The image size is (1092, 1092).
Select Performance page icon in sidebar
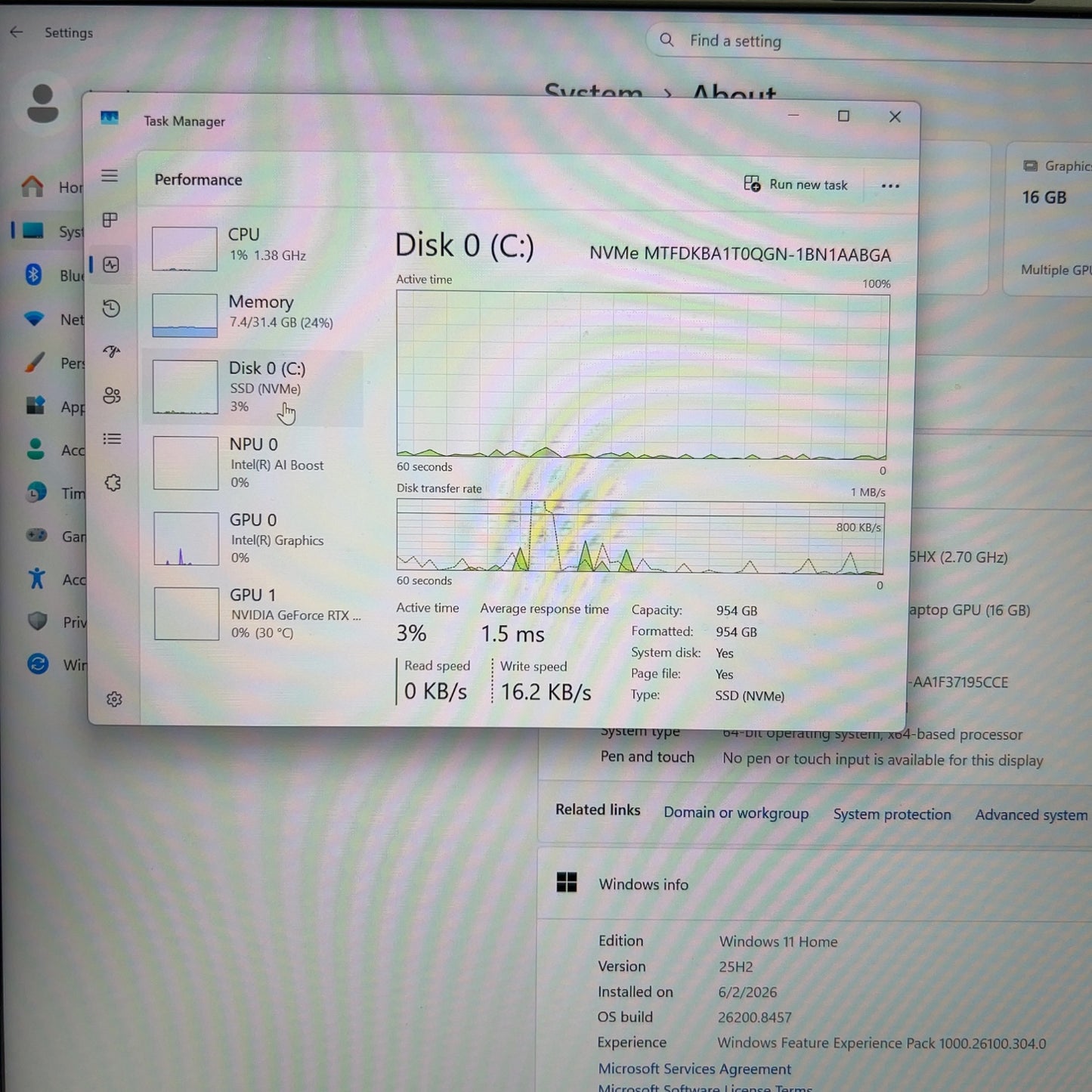pyautogui.click(x=111, y=264)
